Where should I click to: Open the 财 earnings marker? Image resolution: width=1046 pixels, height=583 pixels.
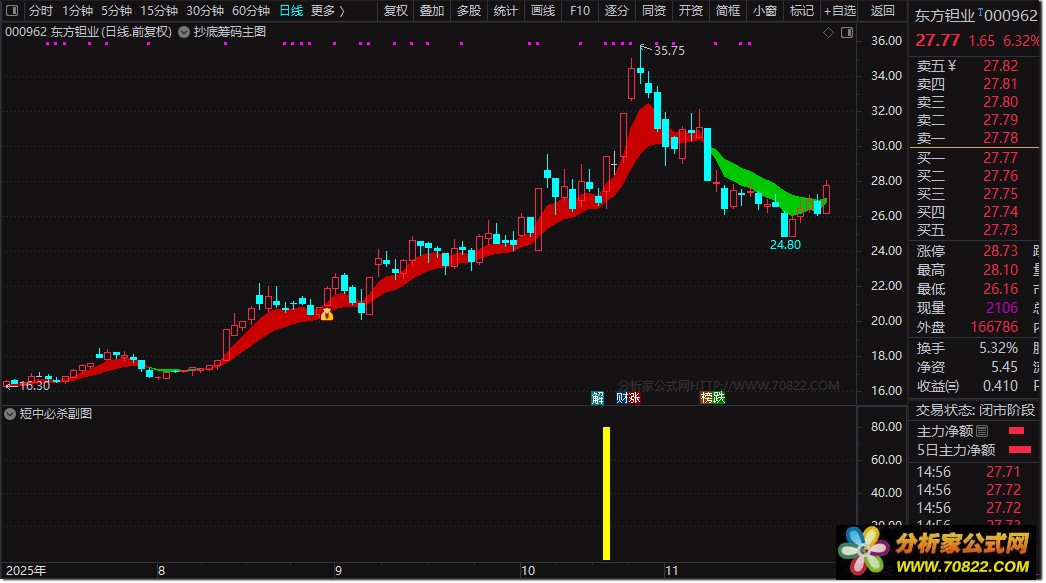pyautogui.click(x=622, y=398)
